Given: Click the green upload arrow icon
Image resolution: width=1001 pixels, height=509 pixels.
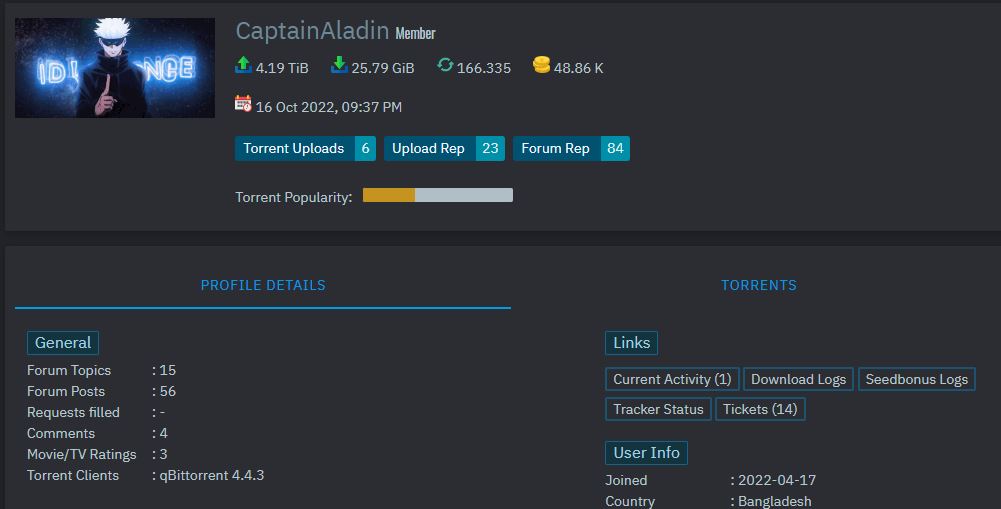Looking at the screenshot, I should pyautogui.click(x=243, y=65).
